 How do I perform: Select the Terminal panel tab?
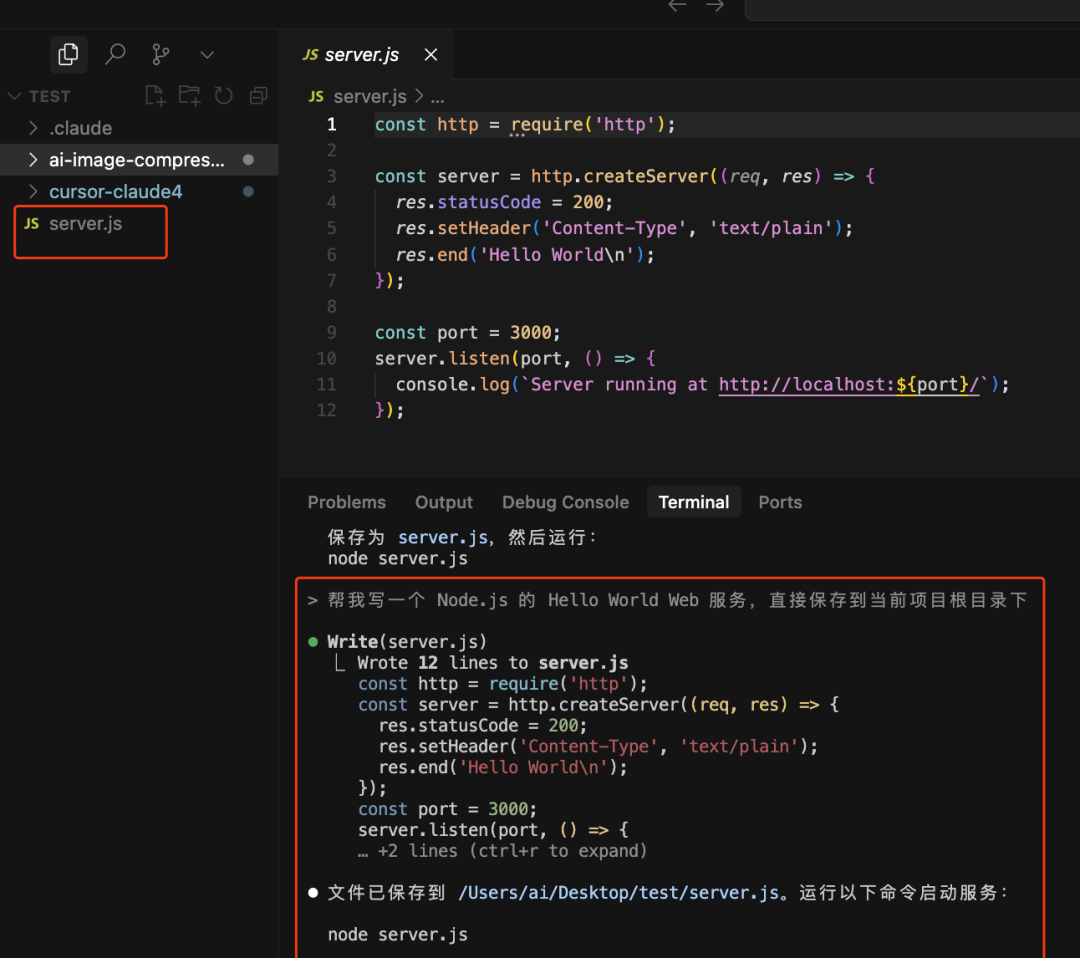pos(694,502)
